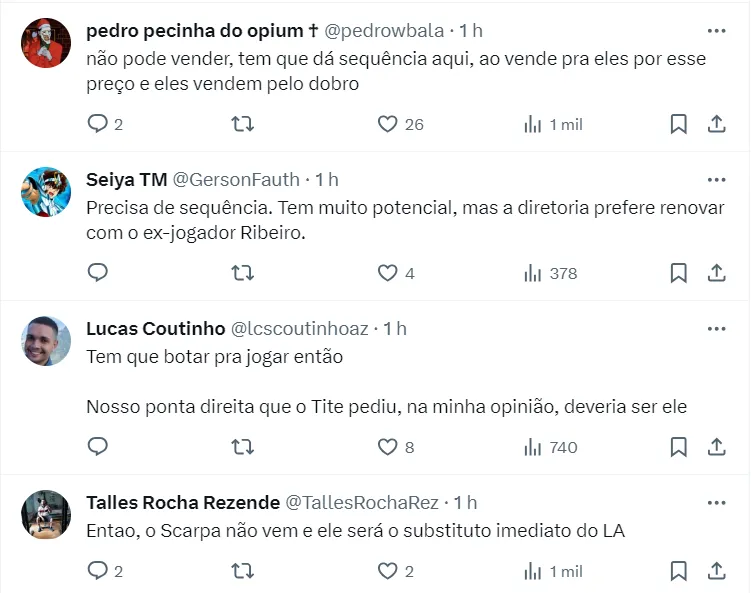Open more options on Talles Rocha Rezende's tweet
This screenshot has width=751, height=593.
(716, 502)
